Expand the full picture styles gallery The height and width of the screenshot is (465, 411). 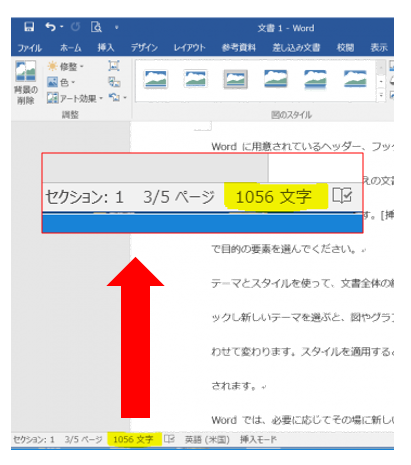381,95
